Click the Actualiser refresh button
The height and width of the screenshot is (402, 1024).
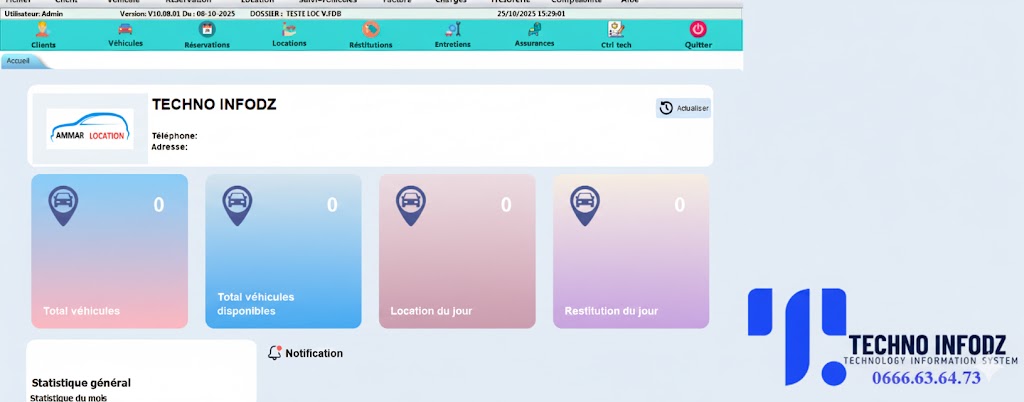click(x=684, y=108)
